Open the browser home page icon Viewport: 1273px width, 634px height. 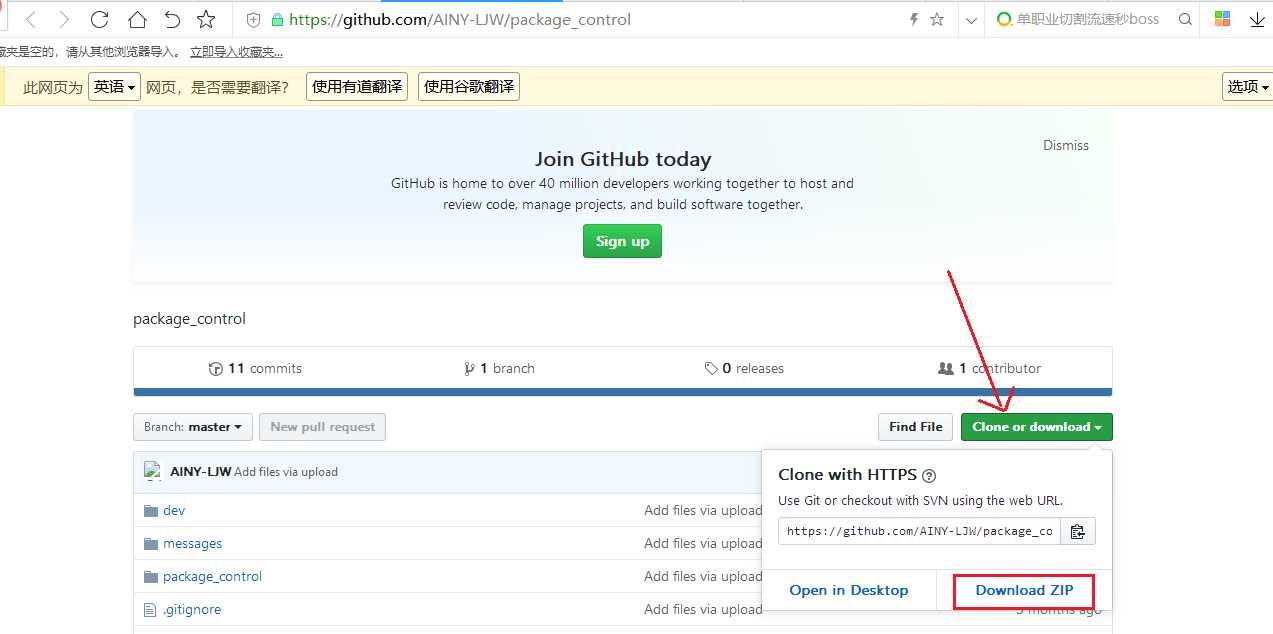pyautogui.click(x=137, y=19)
